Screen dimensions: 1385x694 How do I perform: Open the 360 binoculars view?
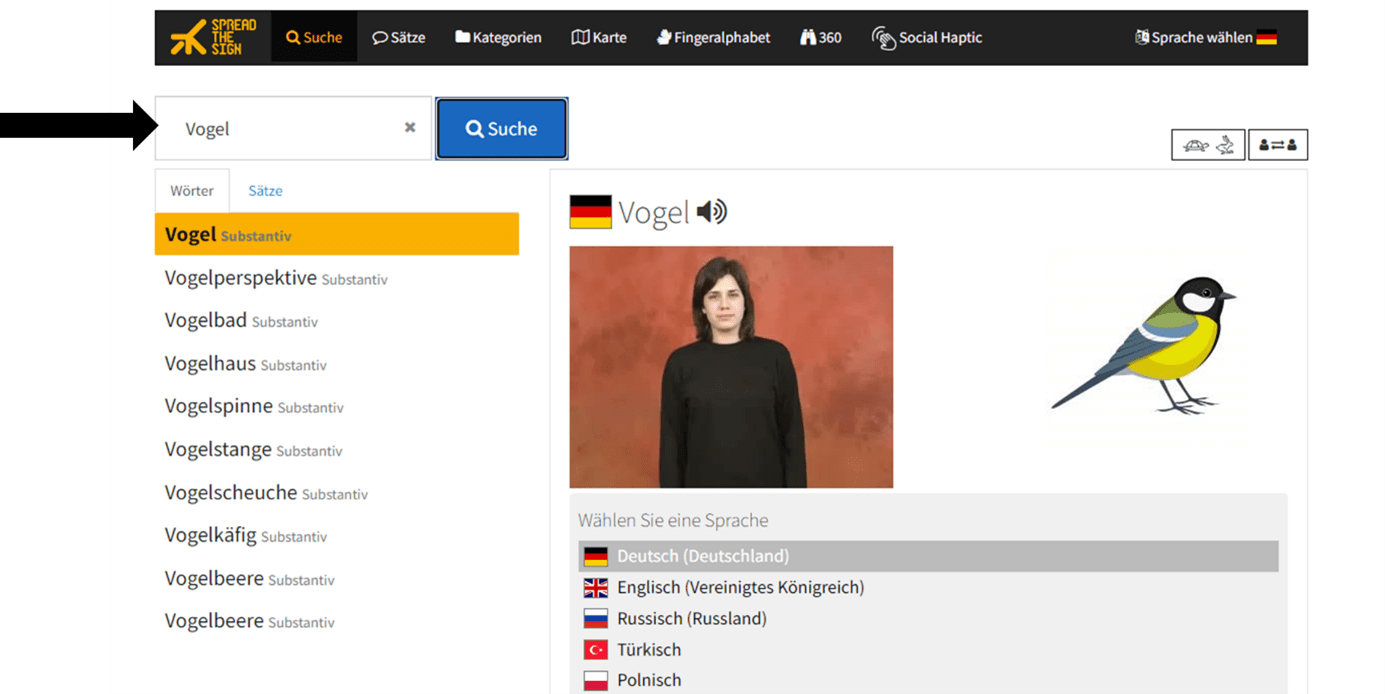click(x=820, y=38)
